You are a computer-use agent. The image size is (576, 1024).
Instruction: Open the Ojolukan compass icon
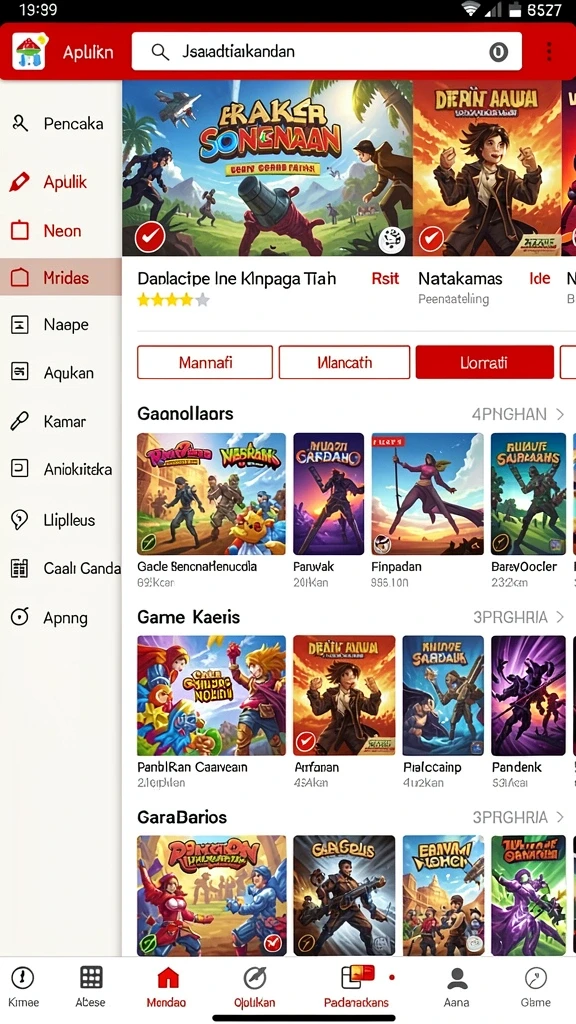tap(255, 978)
